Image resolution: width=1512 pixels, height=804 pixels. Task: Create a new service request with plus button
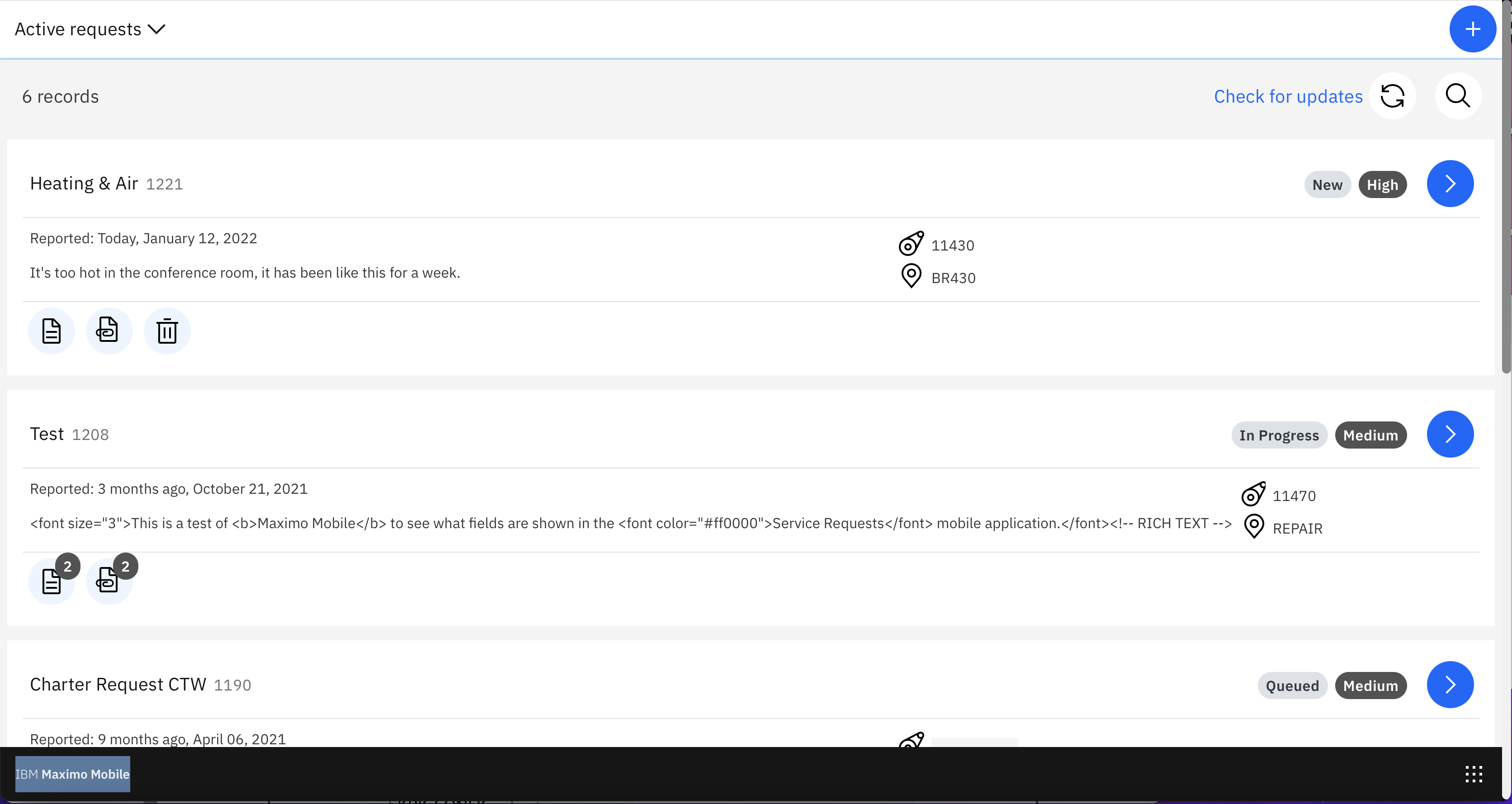point(1472,29)
